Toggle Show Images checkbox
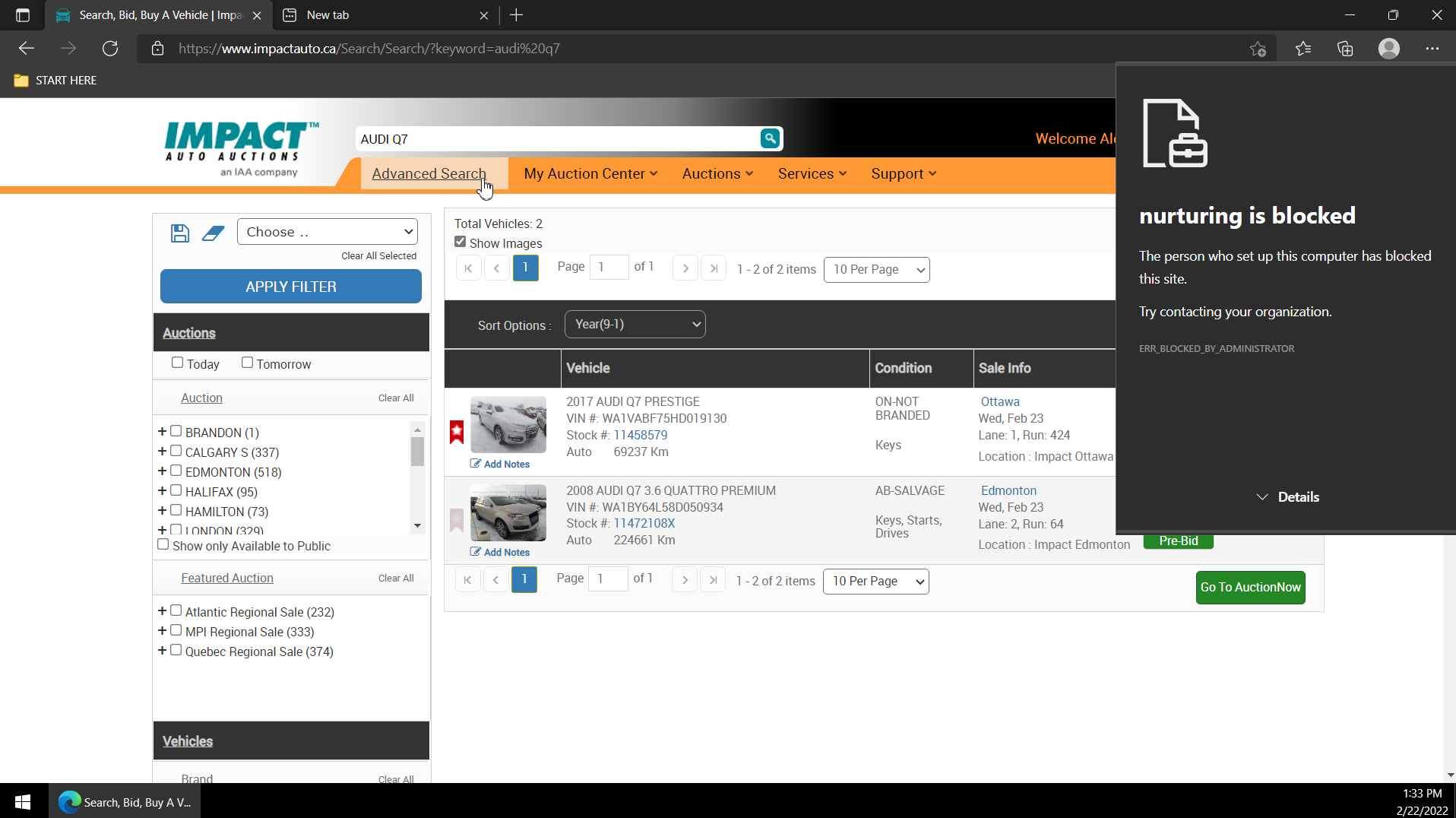Image resolution: width=1456 pixels, height=818 pixels. tap(460, 242)
